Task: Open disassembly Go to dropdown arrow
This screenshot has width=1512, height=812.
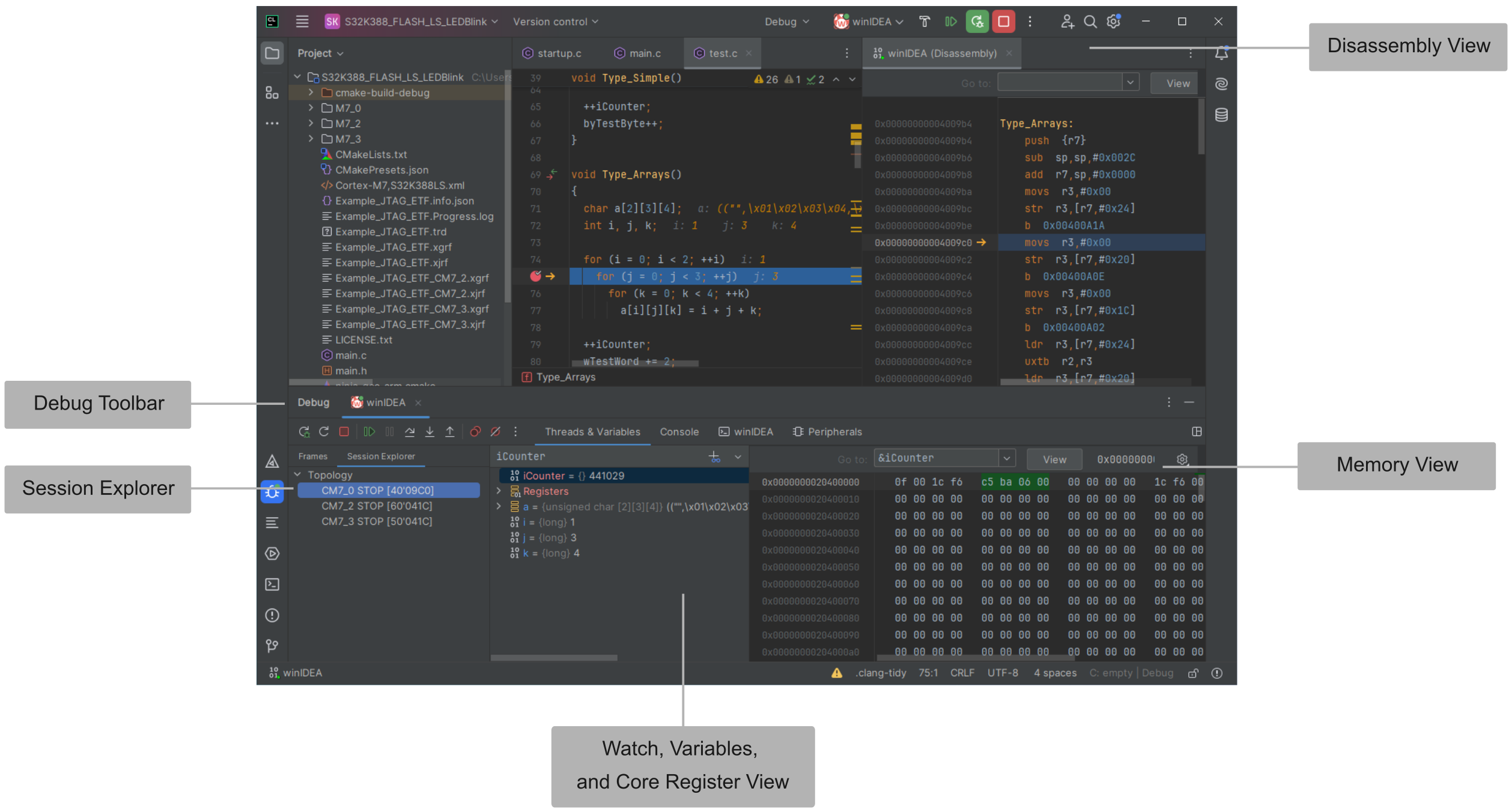Action: 1131,83
